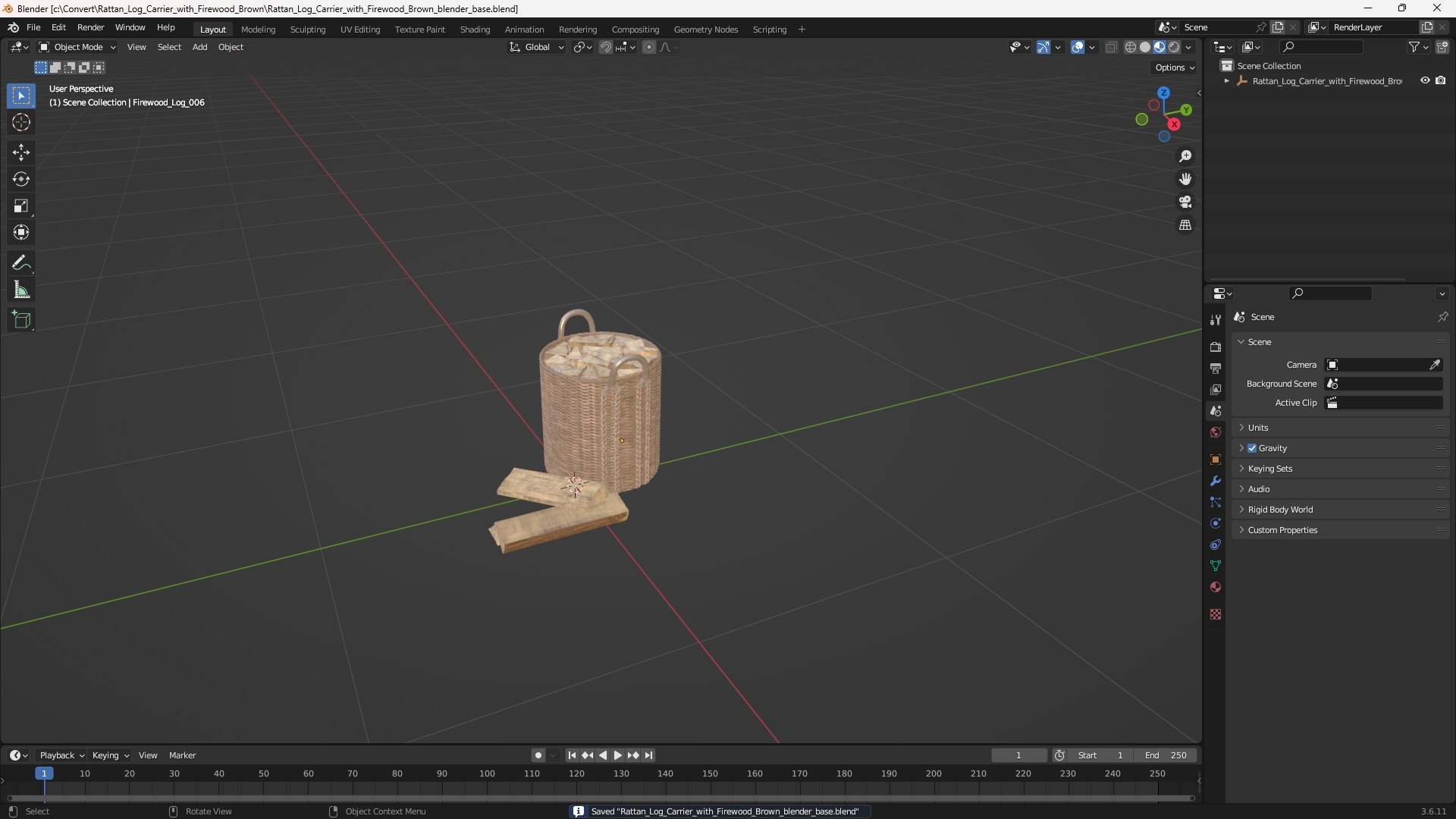
Task: Hide Rattan_Log_Carrier collection with eye icon
Action: point(1425,80)
